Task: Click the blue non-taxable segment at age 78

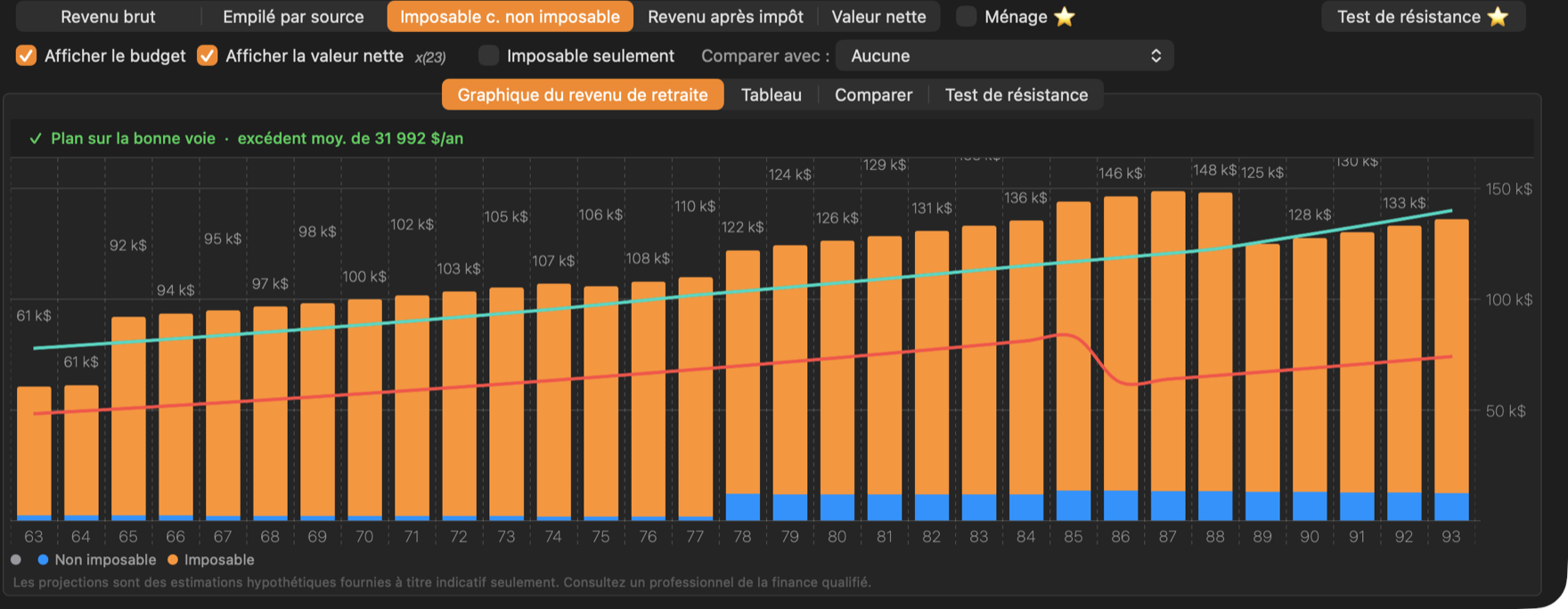Action: point(743,507)
